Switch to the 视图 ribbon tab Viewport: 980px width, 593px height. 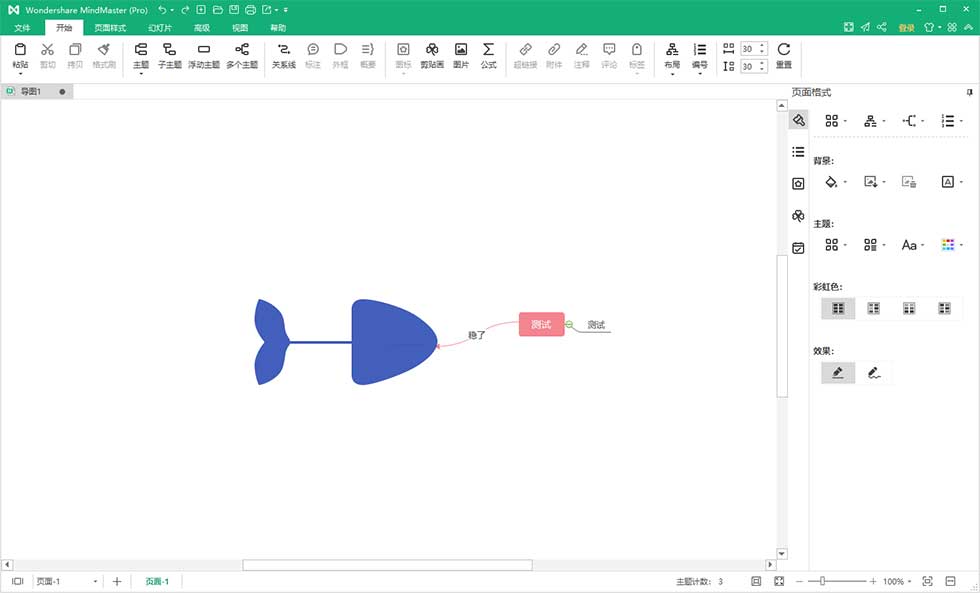pyautogui.click(x=240, y=27)
